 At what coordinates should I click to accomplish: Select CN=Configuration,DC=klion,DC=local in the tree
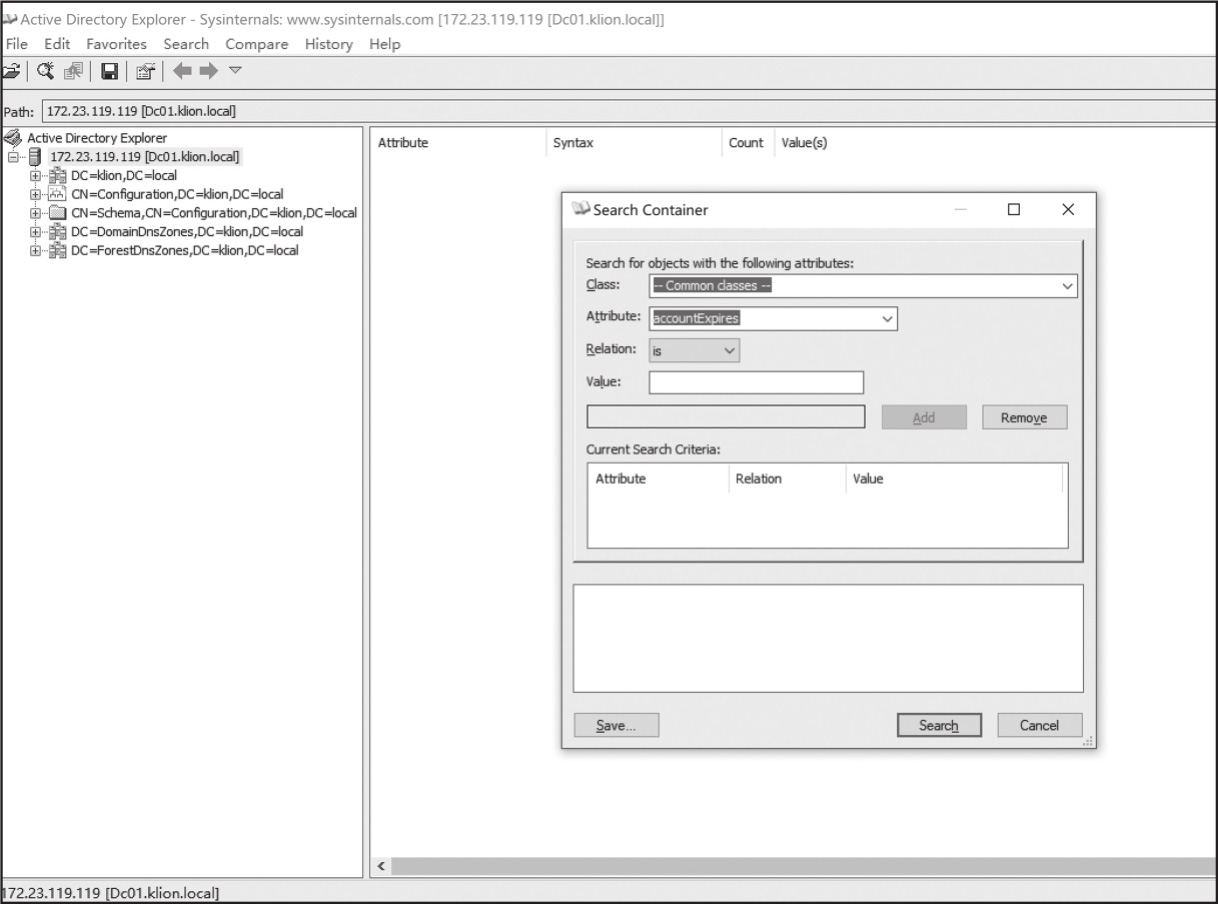point(178,194)
